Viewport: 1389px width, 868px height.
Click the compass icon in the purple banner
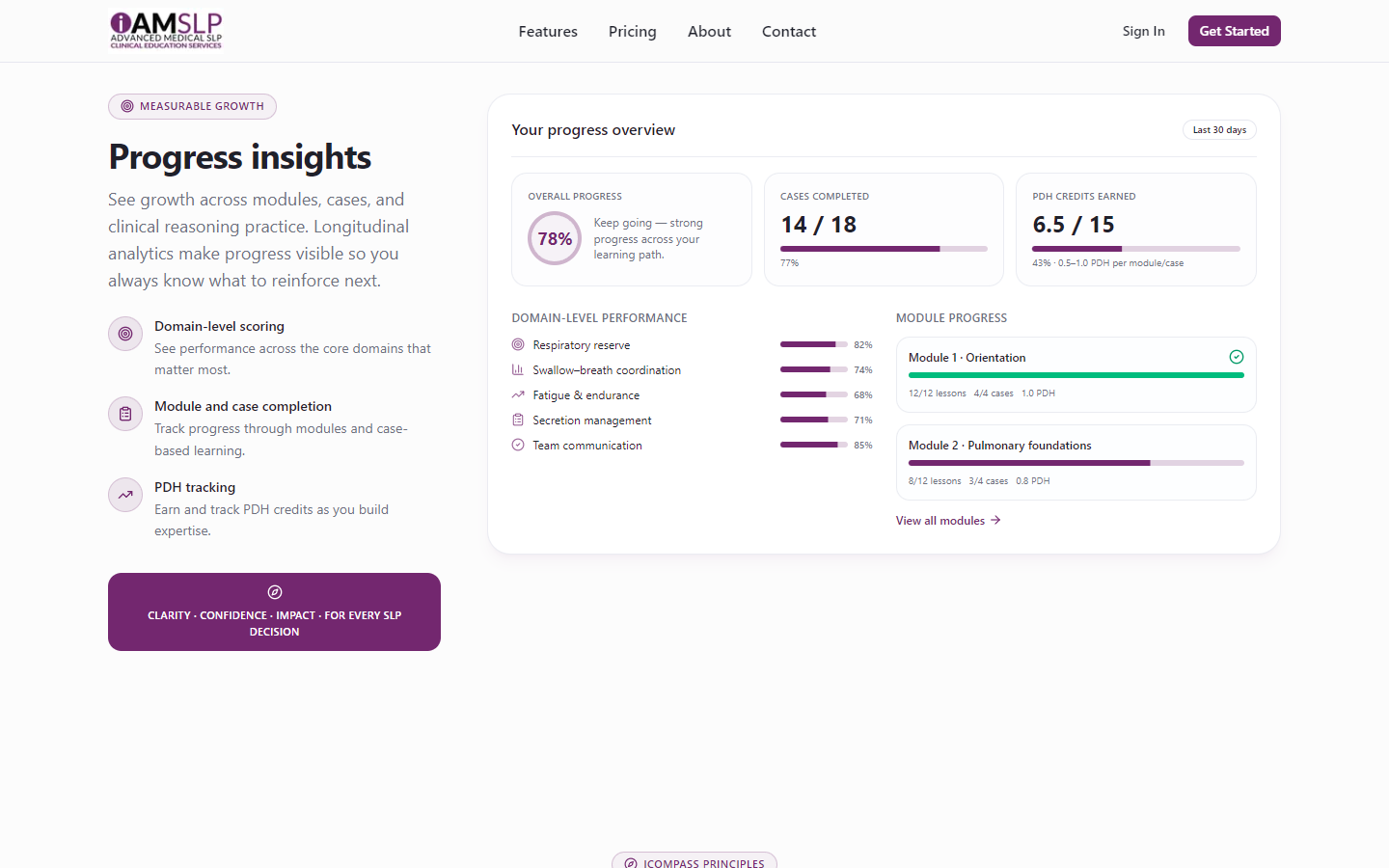(275, 592)
